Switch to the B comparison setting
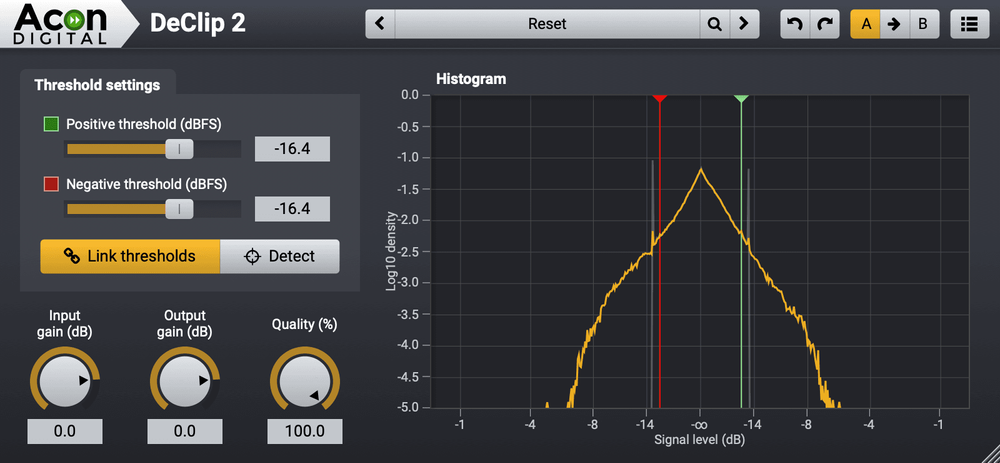The width and height of the screenshot is (1000, 463). 922,24
